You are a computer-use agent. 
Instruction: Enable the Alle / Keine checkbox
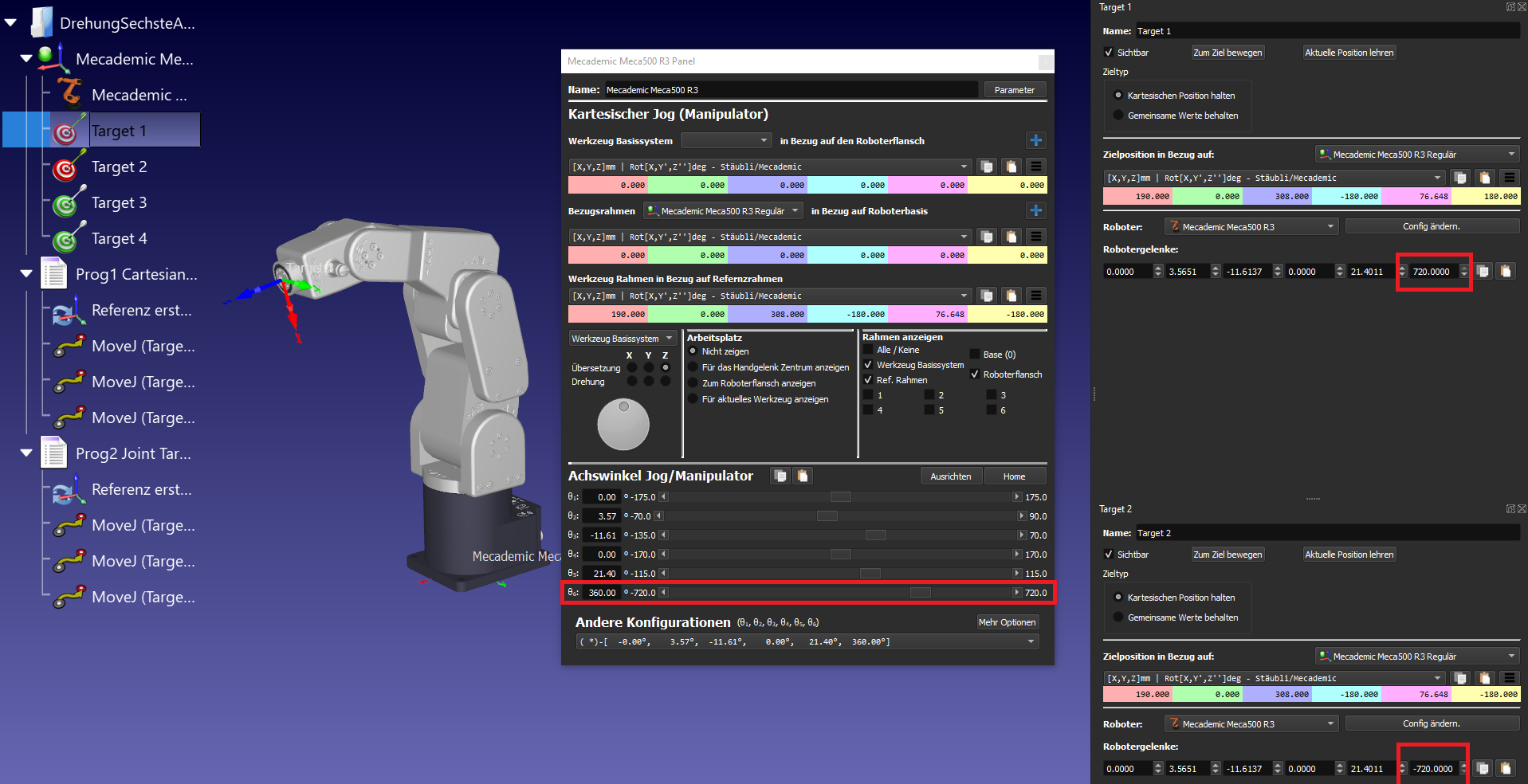pos(868,350)
